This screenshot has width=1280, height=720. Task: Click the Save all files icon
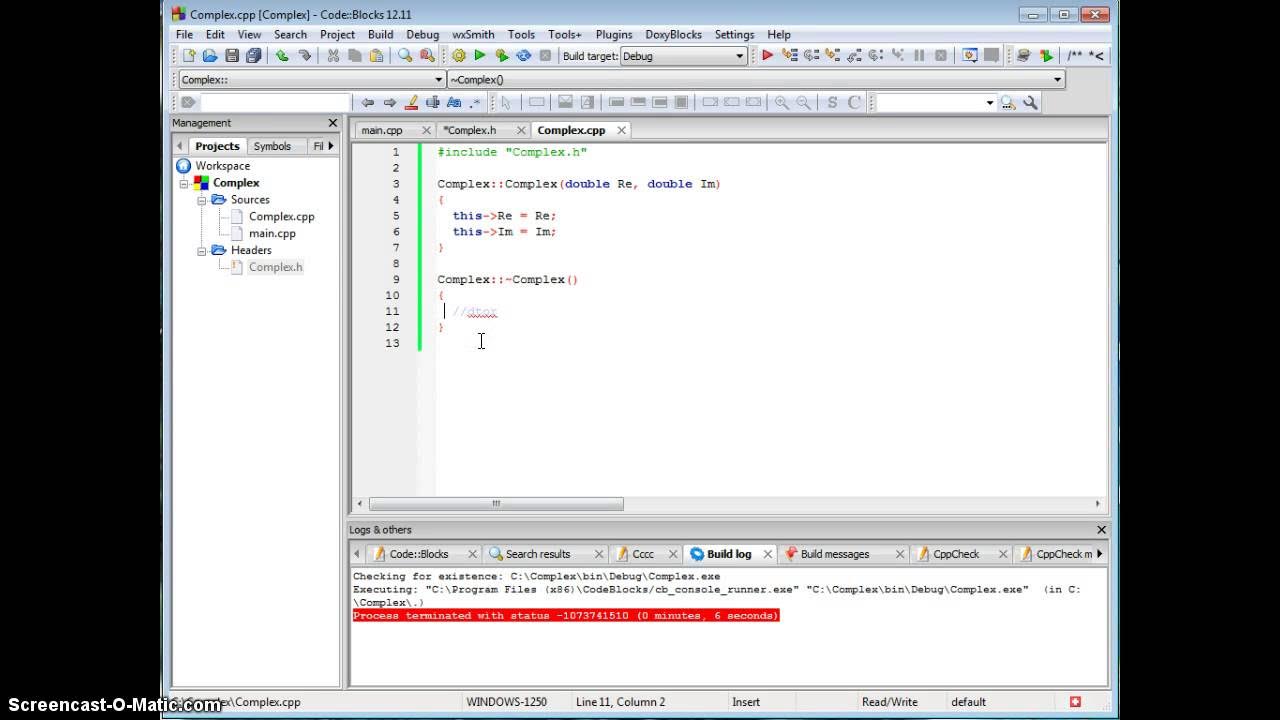tap(253, 56)
